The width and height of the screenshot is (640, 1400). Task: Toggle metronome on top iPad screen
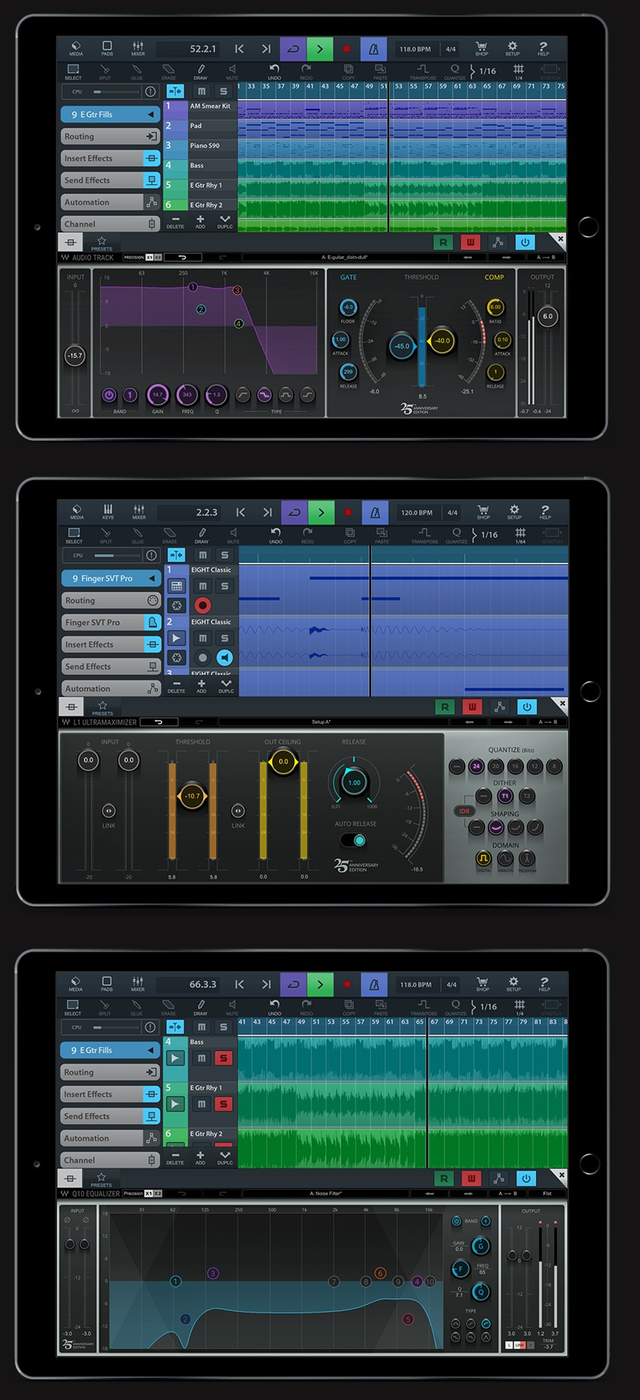coord(373,48)
